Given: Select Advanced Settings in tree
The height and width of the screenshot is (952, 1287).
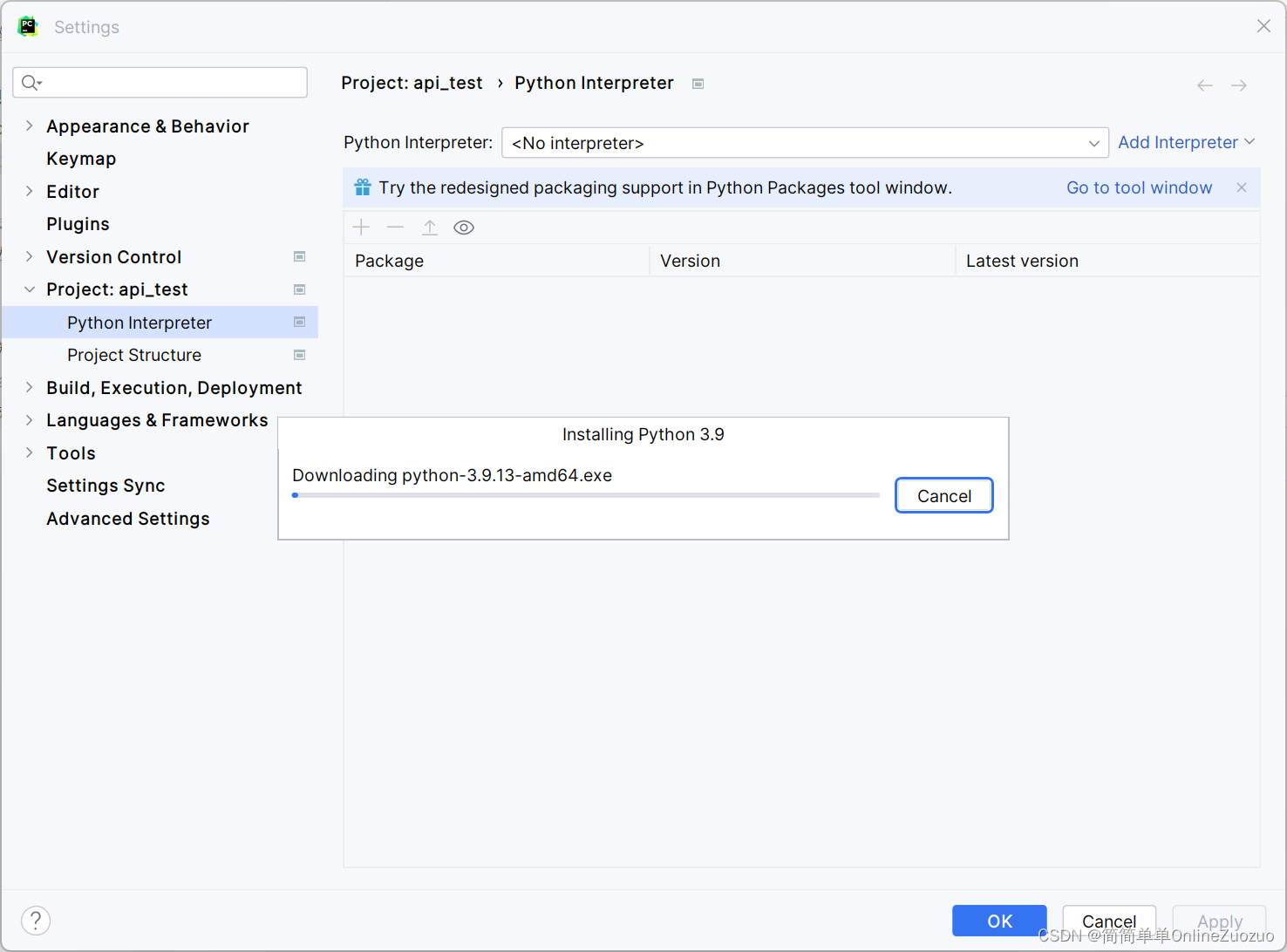Looking at the screenshot, I should [128, 519].
